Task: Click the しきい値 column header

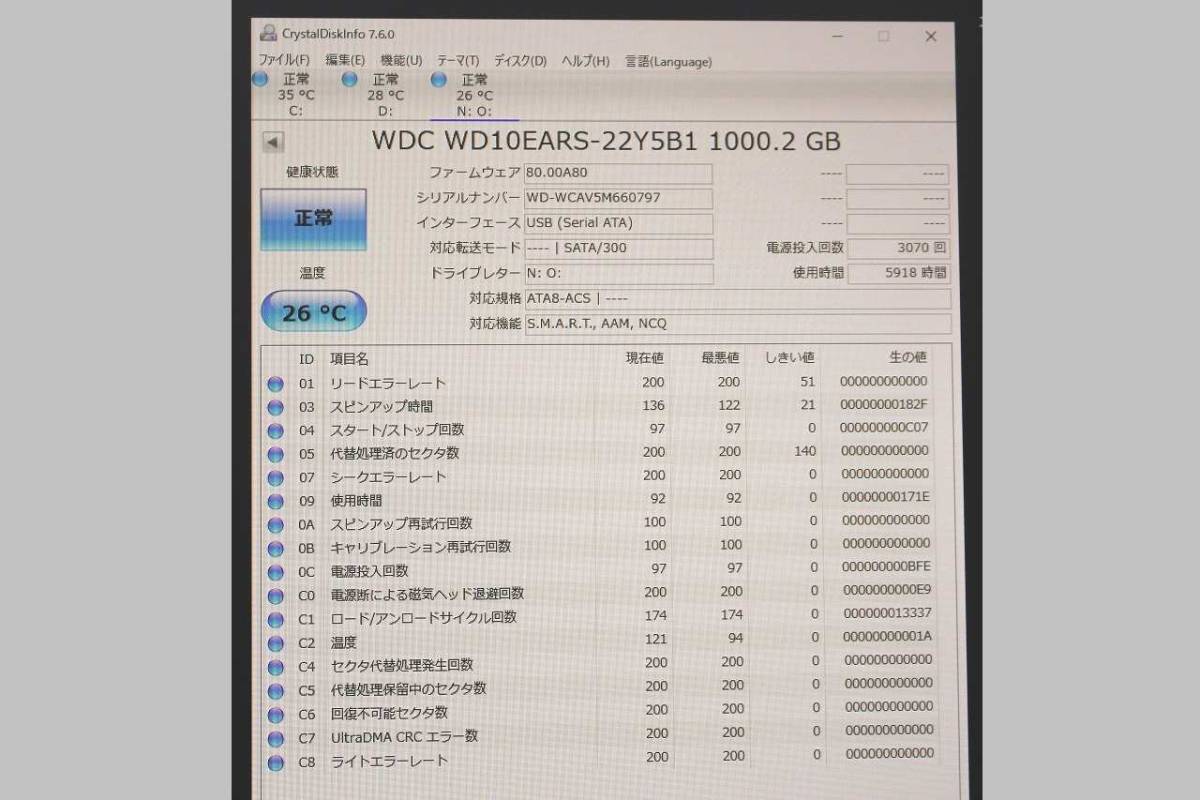Action: (790, 358)
